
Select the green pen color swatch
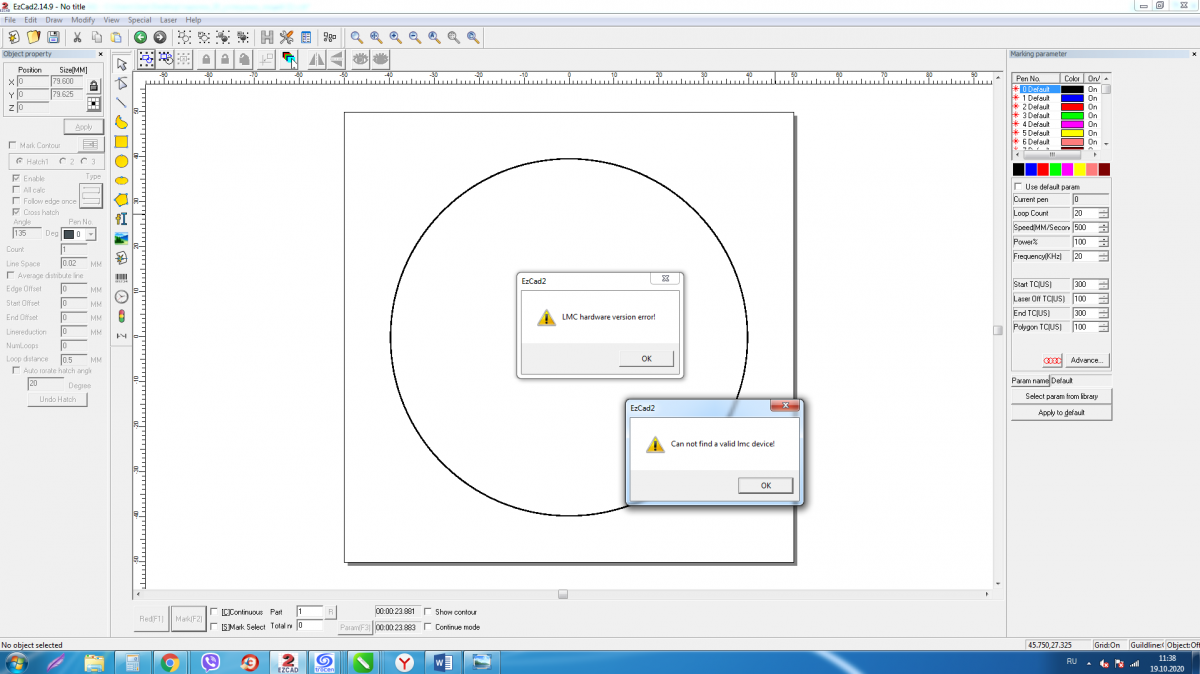pos(1055,170)
